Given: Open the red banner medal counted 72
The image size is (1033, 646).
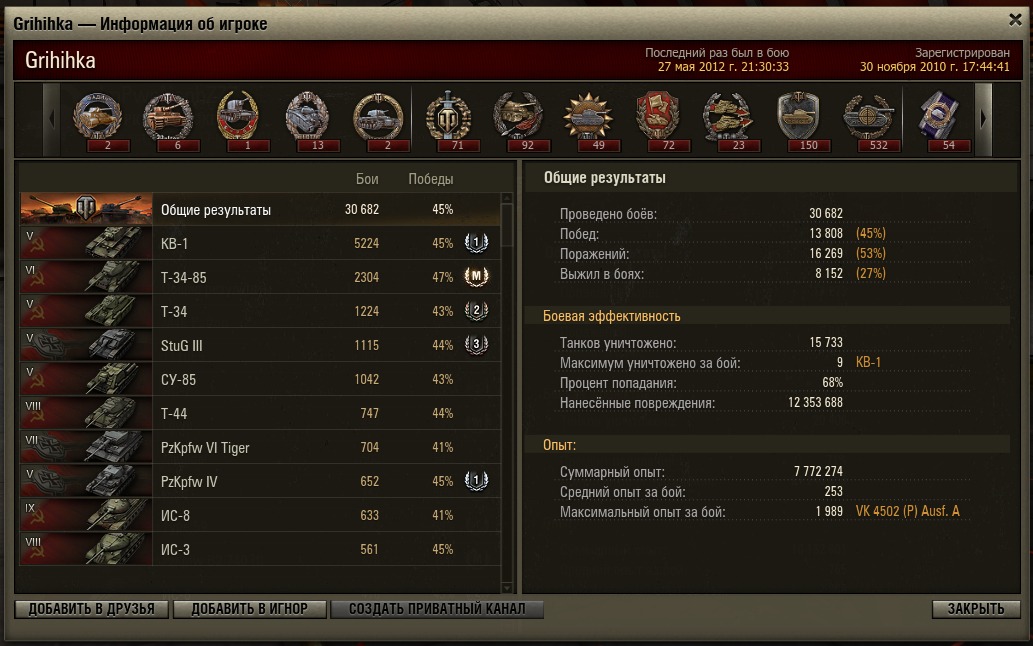Looking at the screenshot, I should (659, 119).
